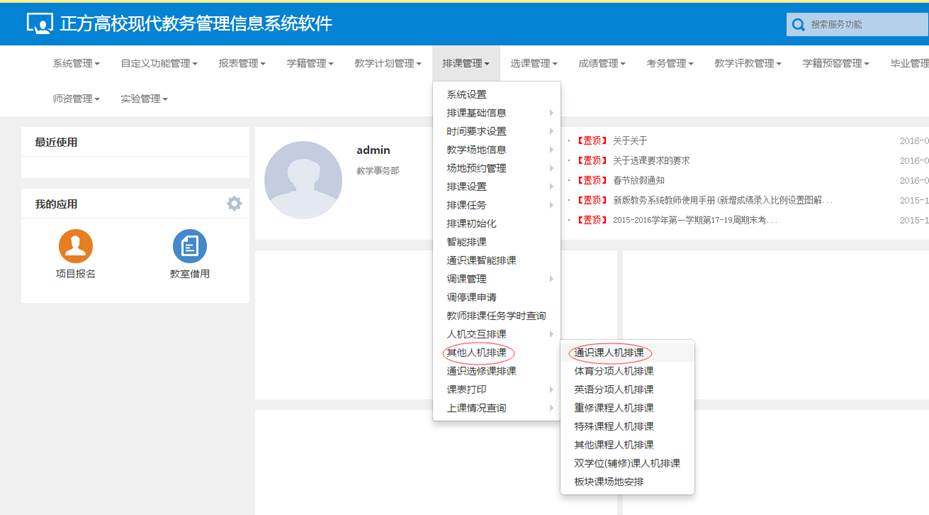This screenshot has width=929, height=515.
Task: Open the 系统管理 dropdown menu
Action: click(x=76, y=64)
